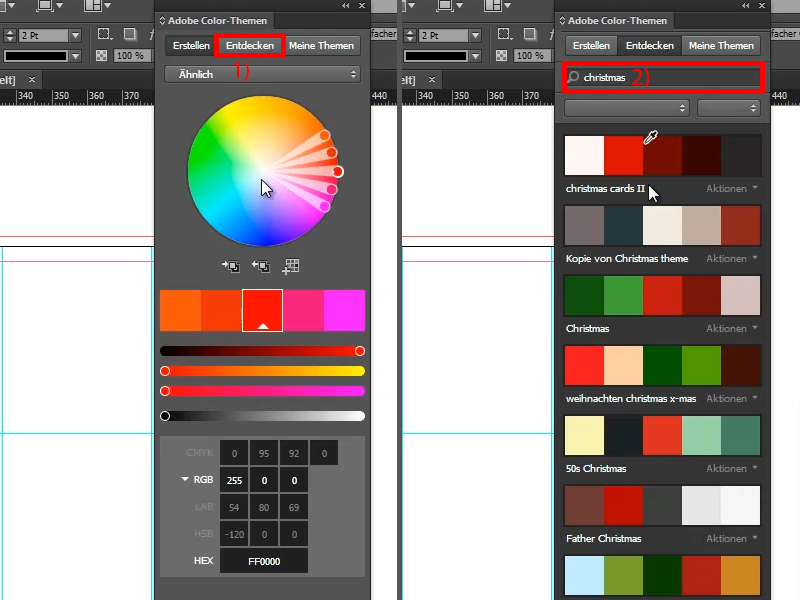Click the black-to-white brightness slider
Image resolution: width=800 pixels, height=600 pixels.
point(262,416)
